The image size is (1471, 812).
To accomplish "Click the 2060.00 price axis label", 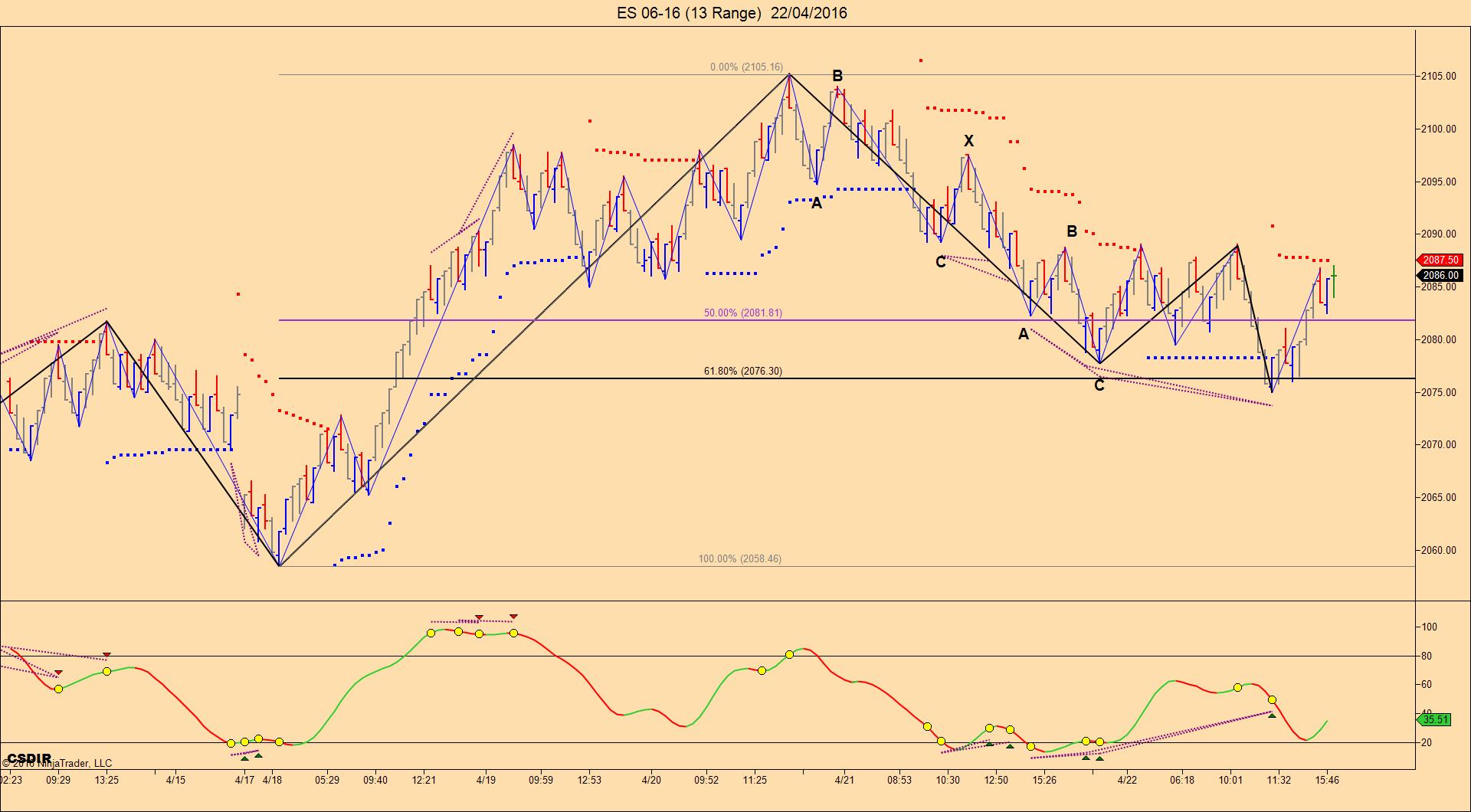I will pyautogui.click(x=1440, y=551).
